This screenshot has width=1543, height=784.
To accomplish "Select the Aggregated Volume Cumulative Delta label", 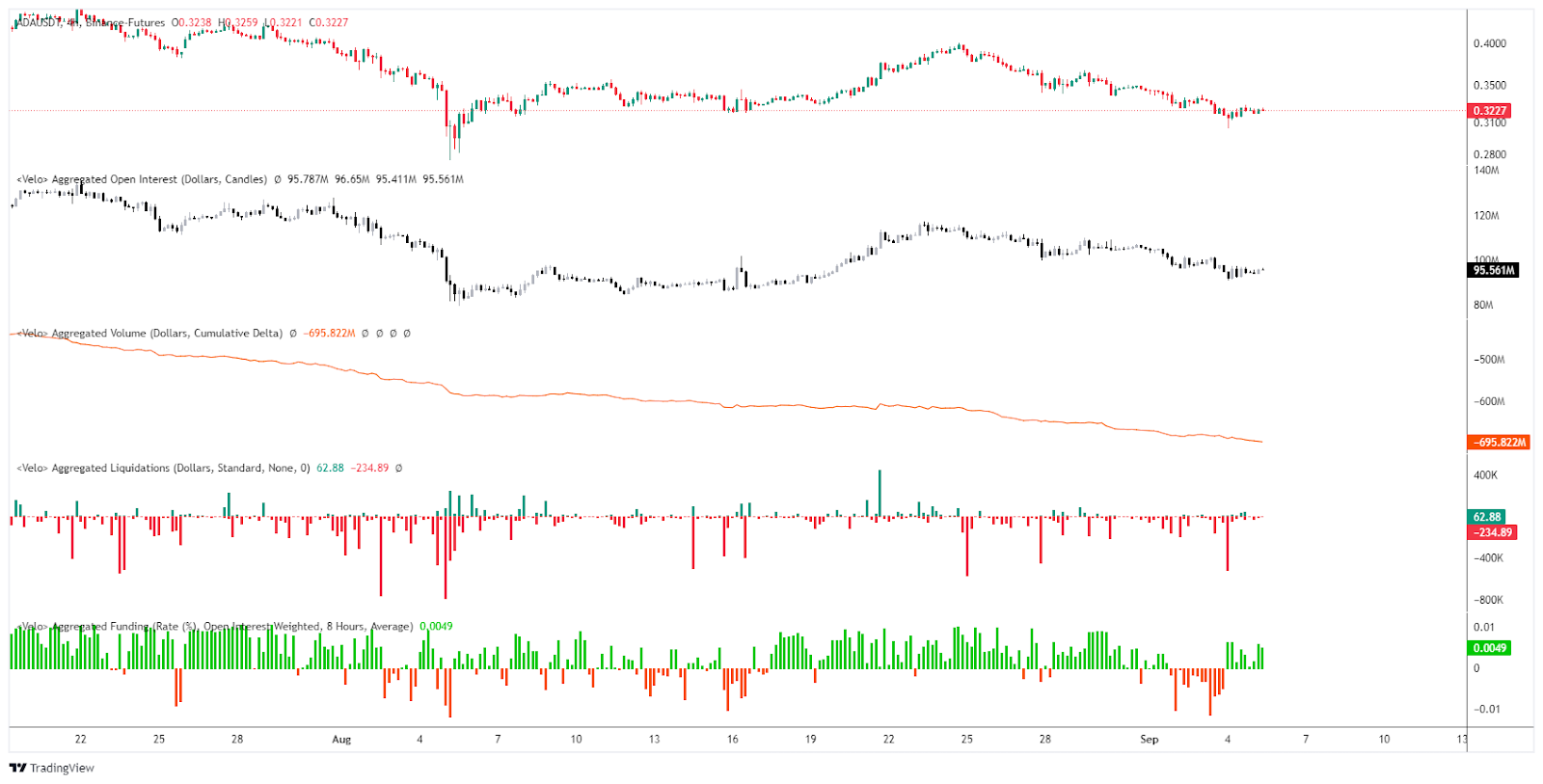I will click(x=149, y=334).
